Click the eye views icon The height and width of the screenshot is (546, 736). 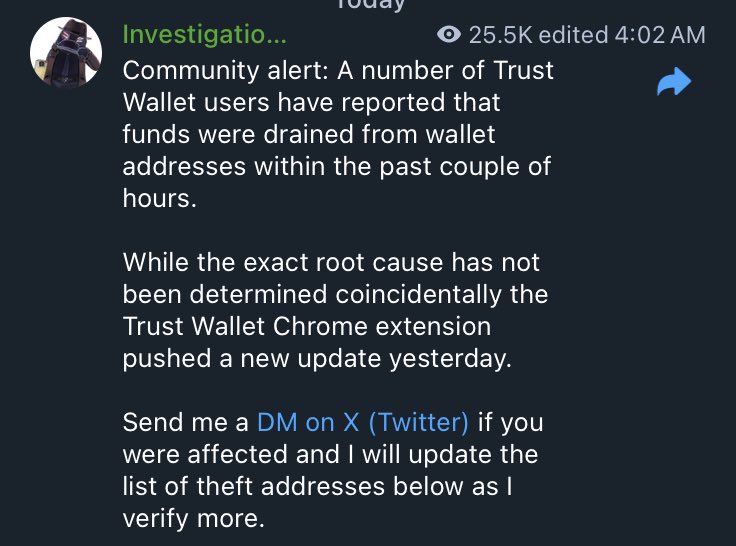(x=450, y=35)
